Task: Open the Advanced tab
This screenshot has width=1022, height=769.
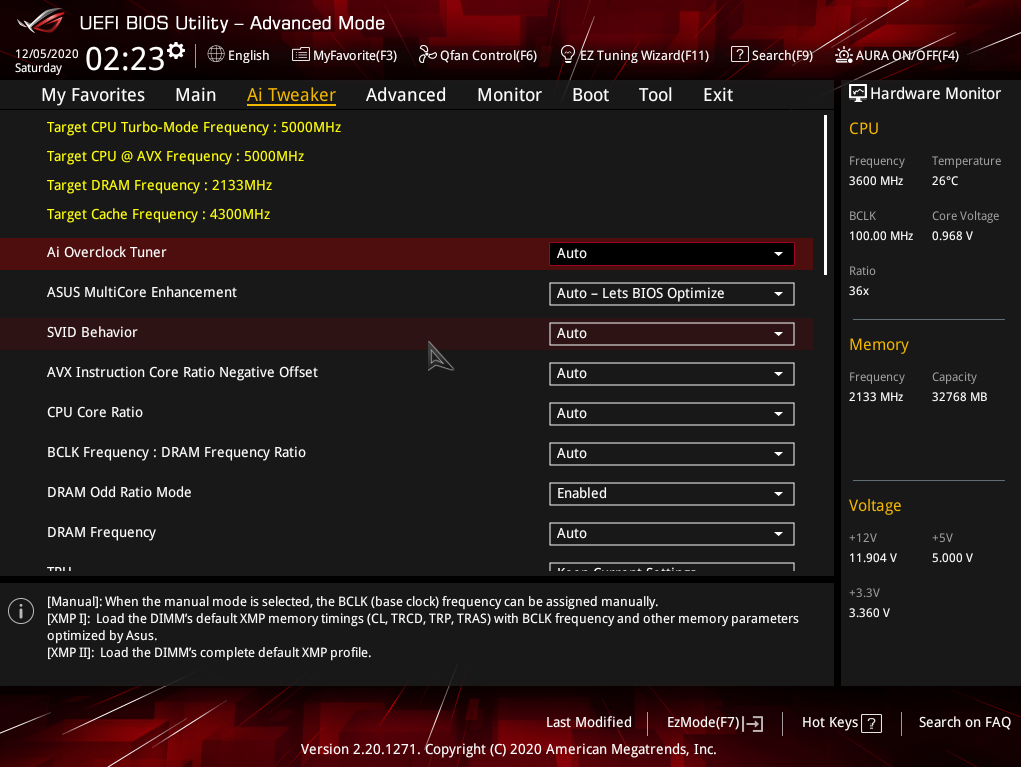Action: click(x=405, y=95)
